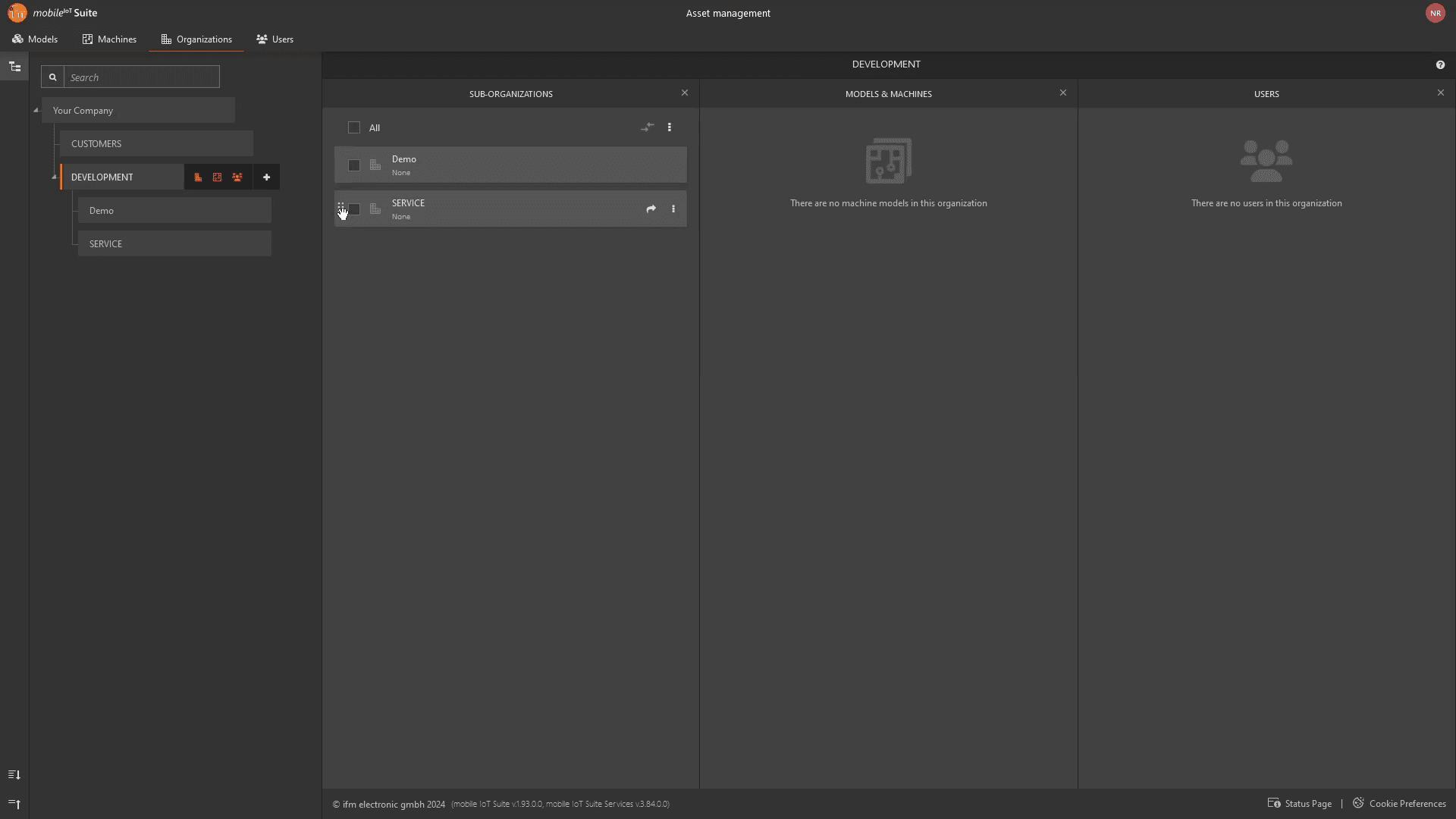This screenshot has height=819, width=1456.
Task: Toggle sub-organizations icon on DEVELOPMENT node
Action: pyautogui.click(x=198, y=177)
